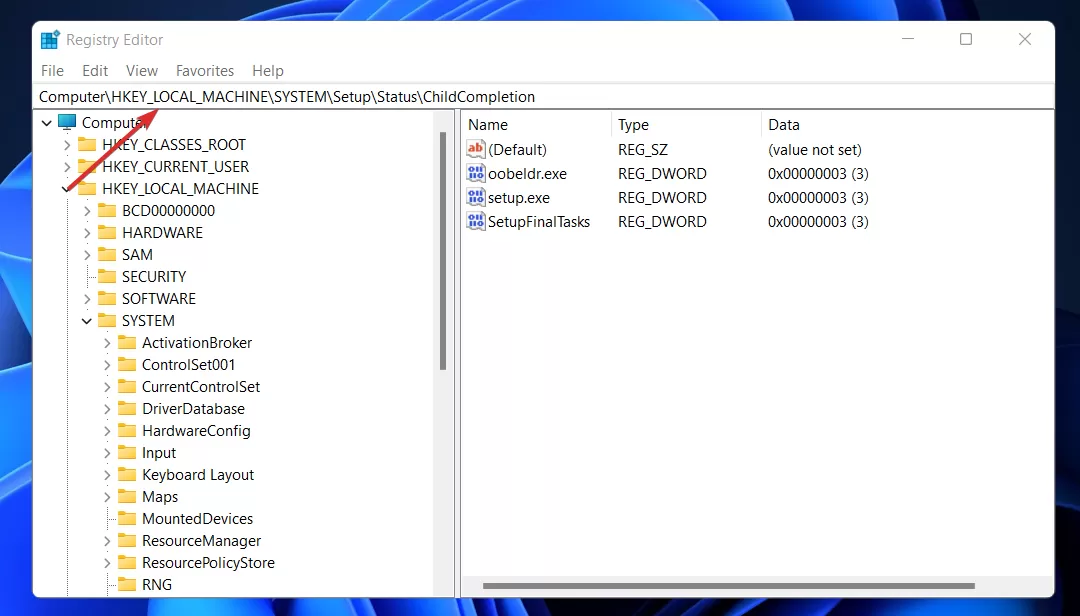The height and width of the screenshot is (616, 1080).
Task: Open the Favorites menu
Action: pos(205,71)
